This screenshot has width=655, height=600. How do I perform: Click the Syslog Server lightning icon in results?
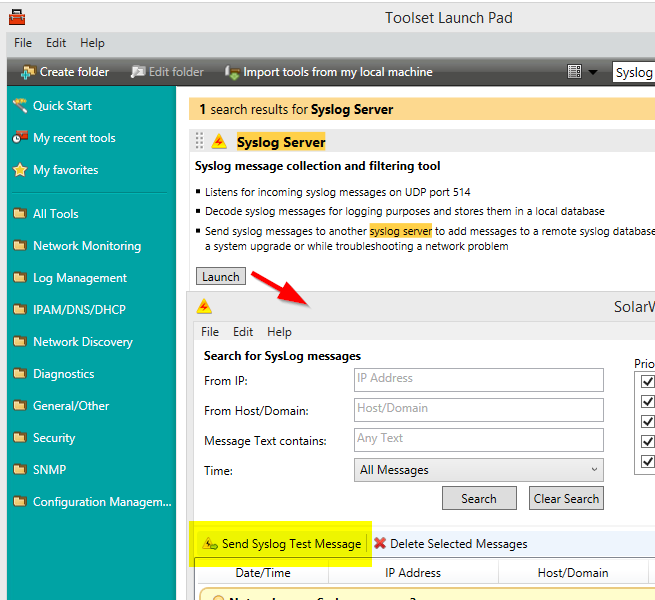pos(219,141)
